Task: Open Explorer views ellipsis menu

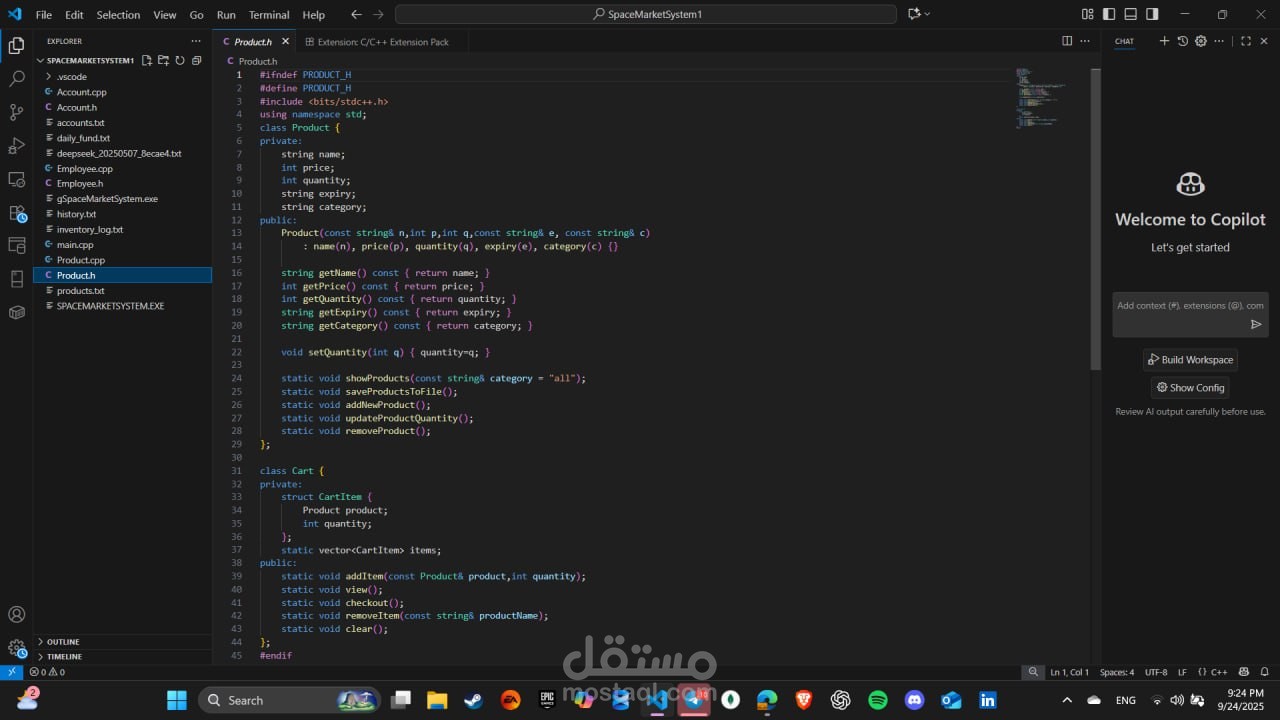Action: coord(196,41)
